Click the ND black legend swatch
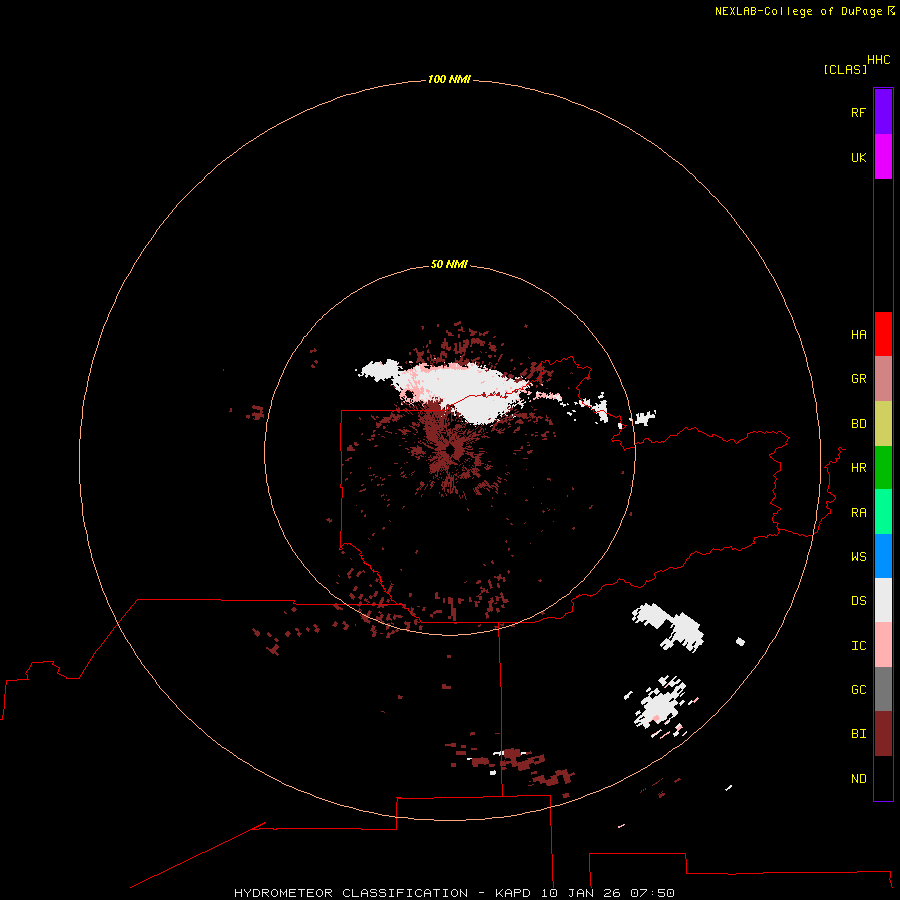This screenshot has height=900, width=900. tap(883, 778)
